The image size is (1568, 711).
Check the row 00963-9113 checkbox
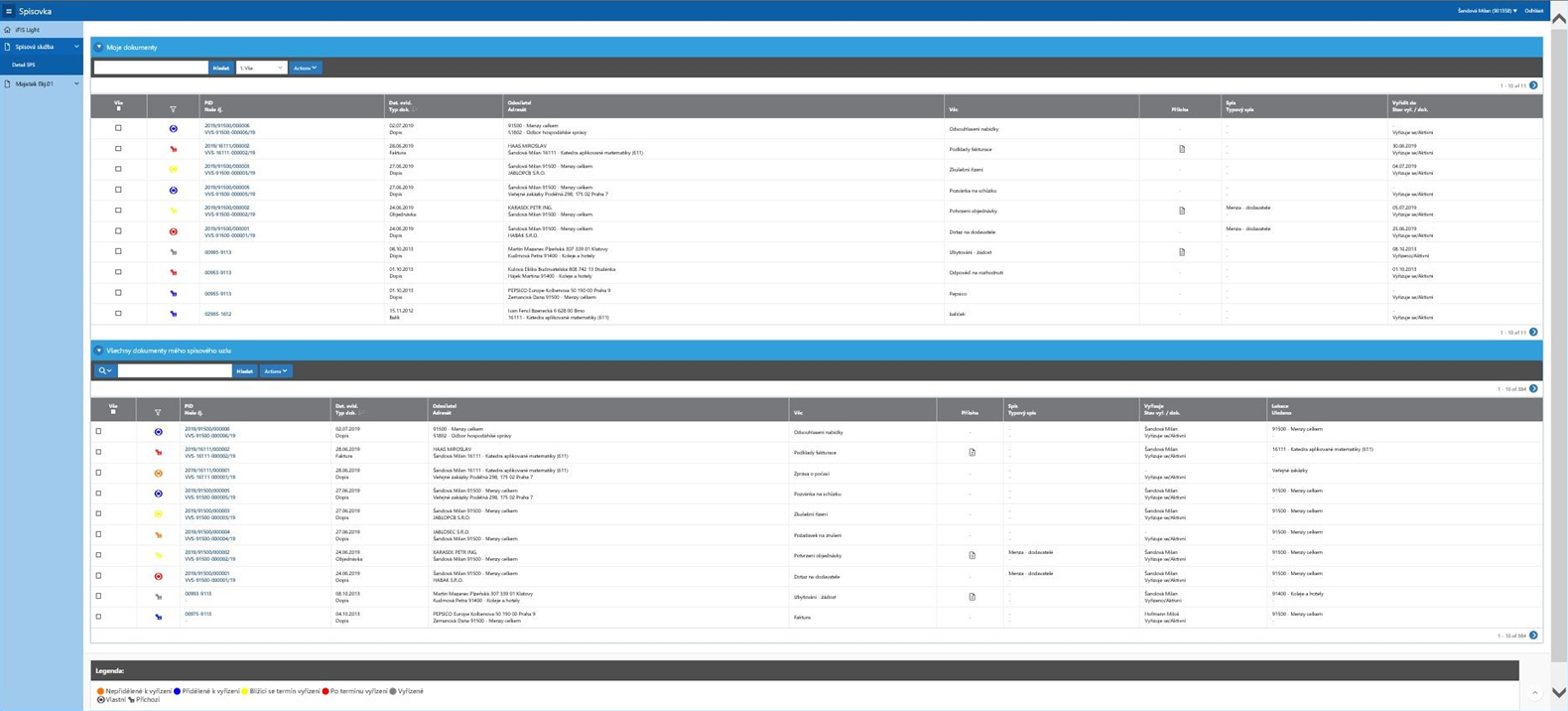(x=118, y=272)
